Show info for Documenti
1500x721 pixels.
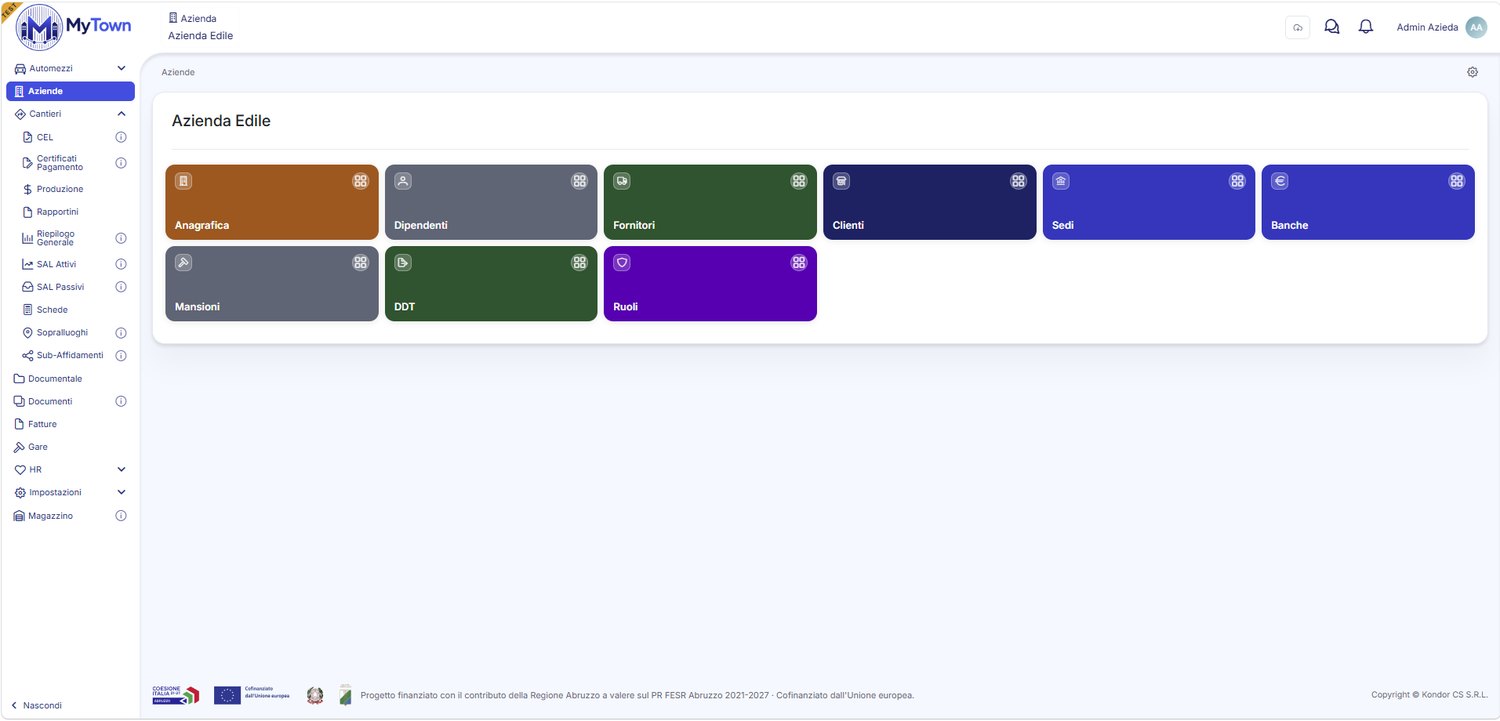coord(121,401)
